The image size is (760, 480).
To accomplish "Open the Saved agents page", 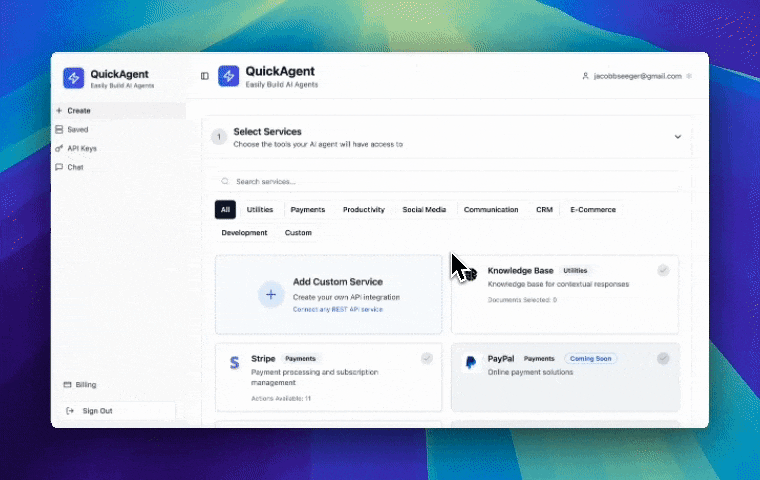I will [x=118, y=129].
